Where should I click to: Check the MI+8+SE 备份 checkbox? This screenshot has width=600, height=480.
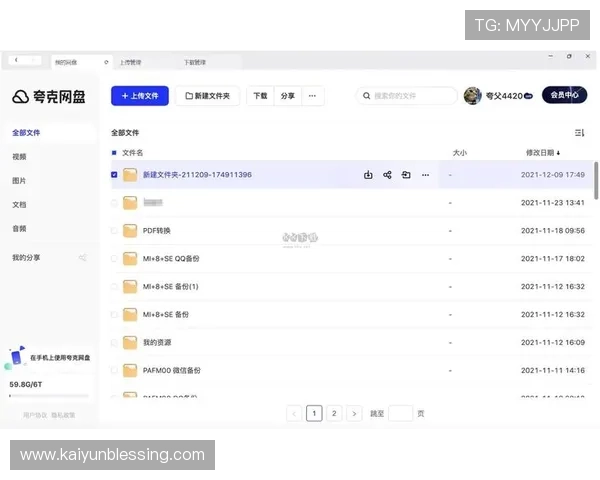[114, 314]
